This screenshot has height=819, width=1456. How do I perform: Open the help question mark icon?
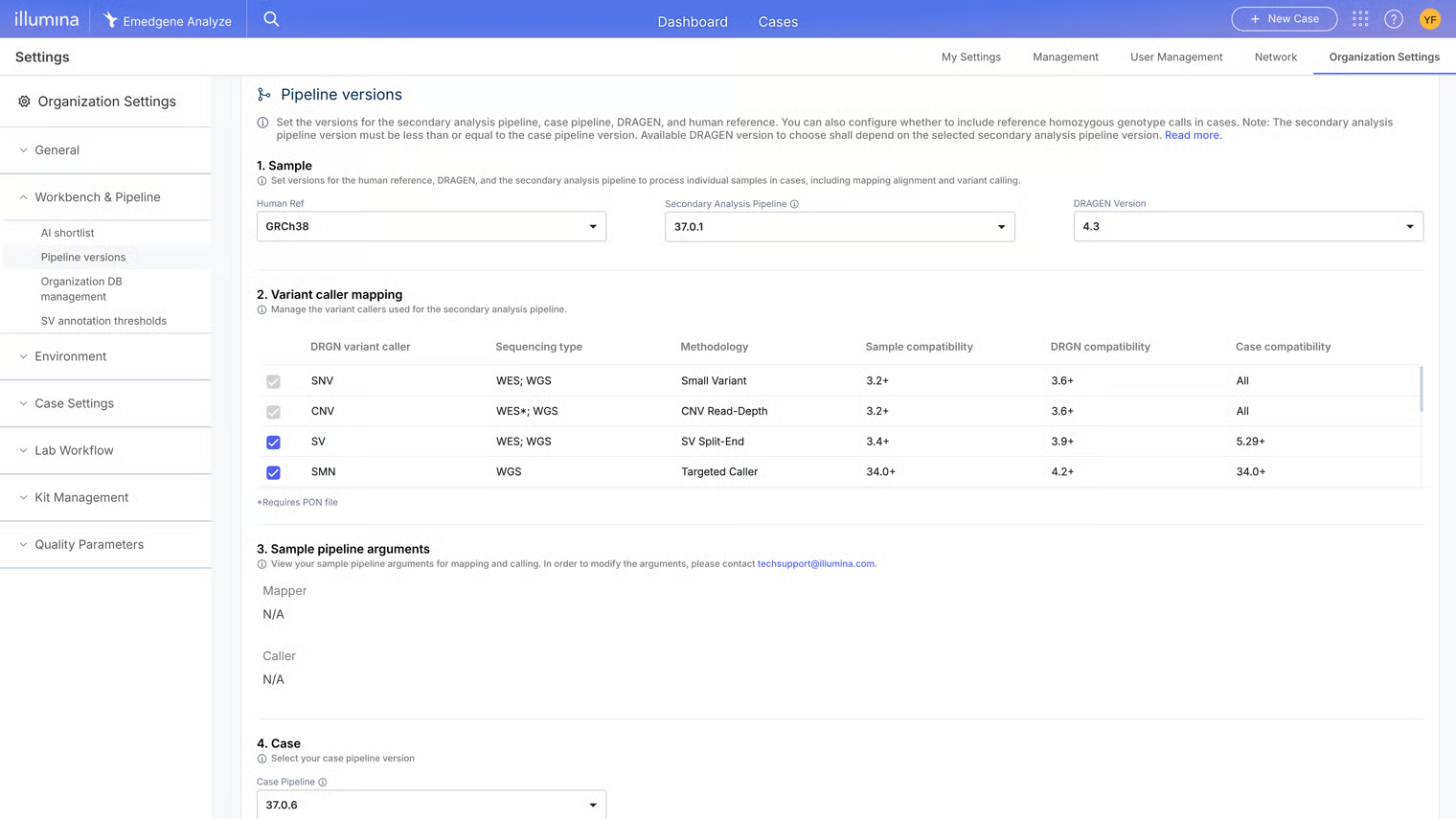[1394, 19]
